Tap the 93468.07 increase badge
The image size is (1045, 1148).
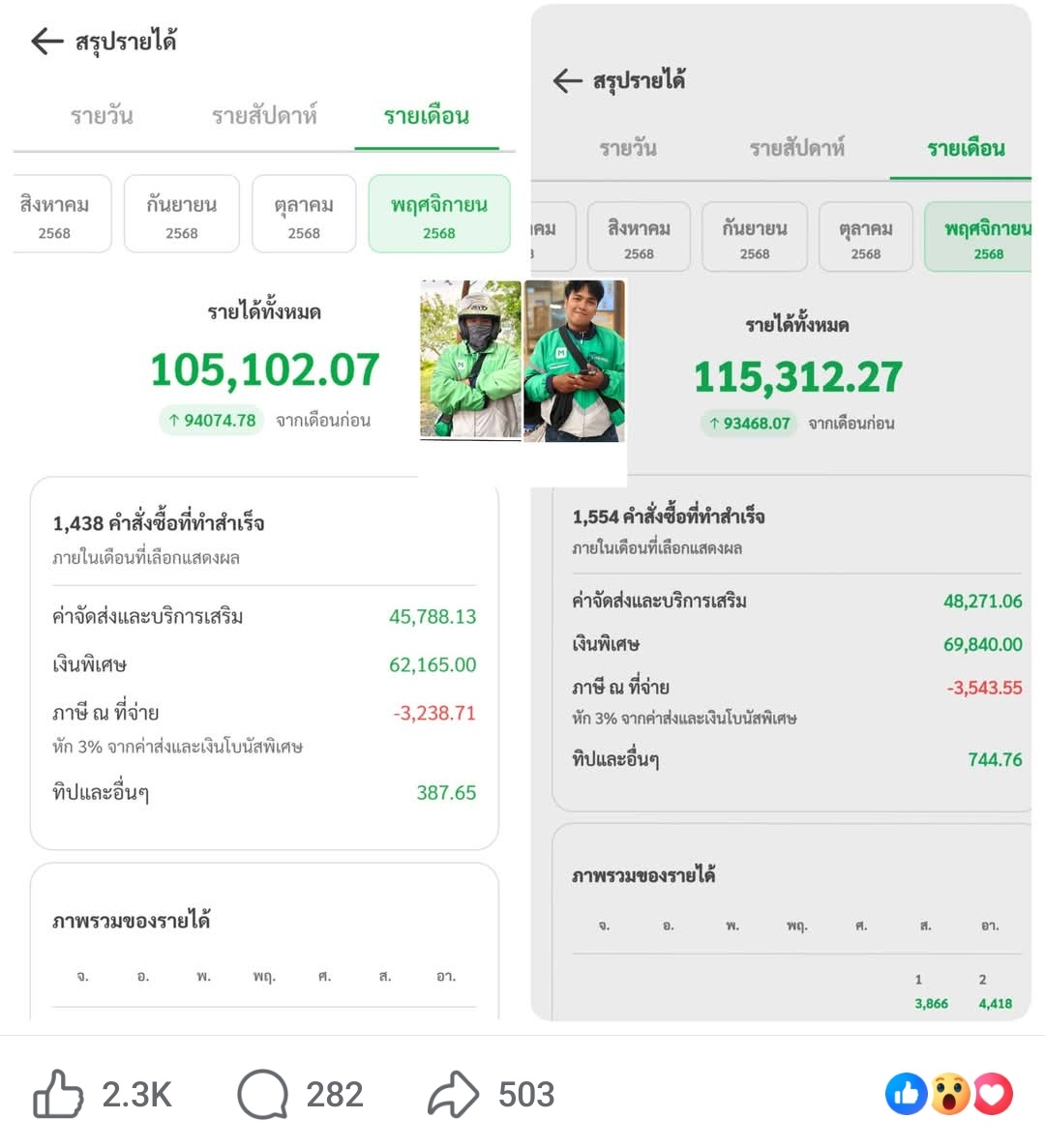coord(748,424)
